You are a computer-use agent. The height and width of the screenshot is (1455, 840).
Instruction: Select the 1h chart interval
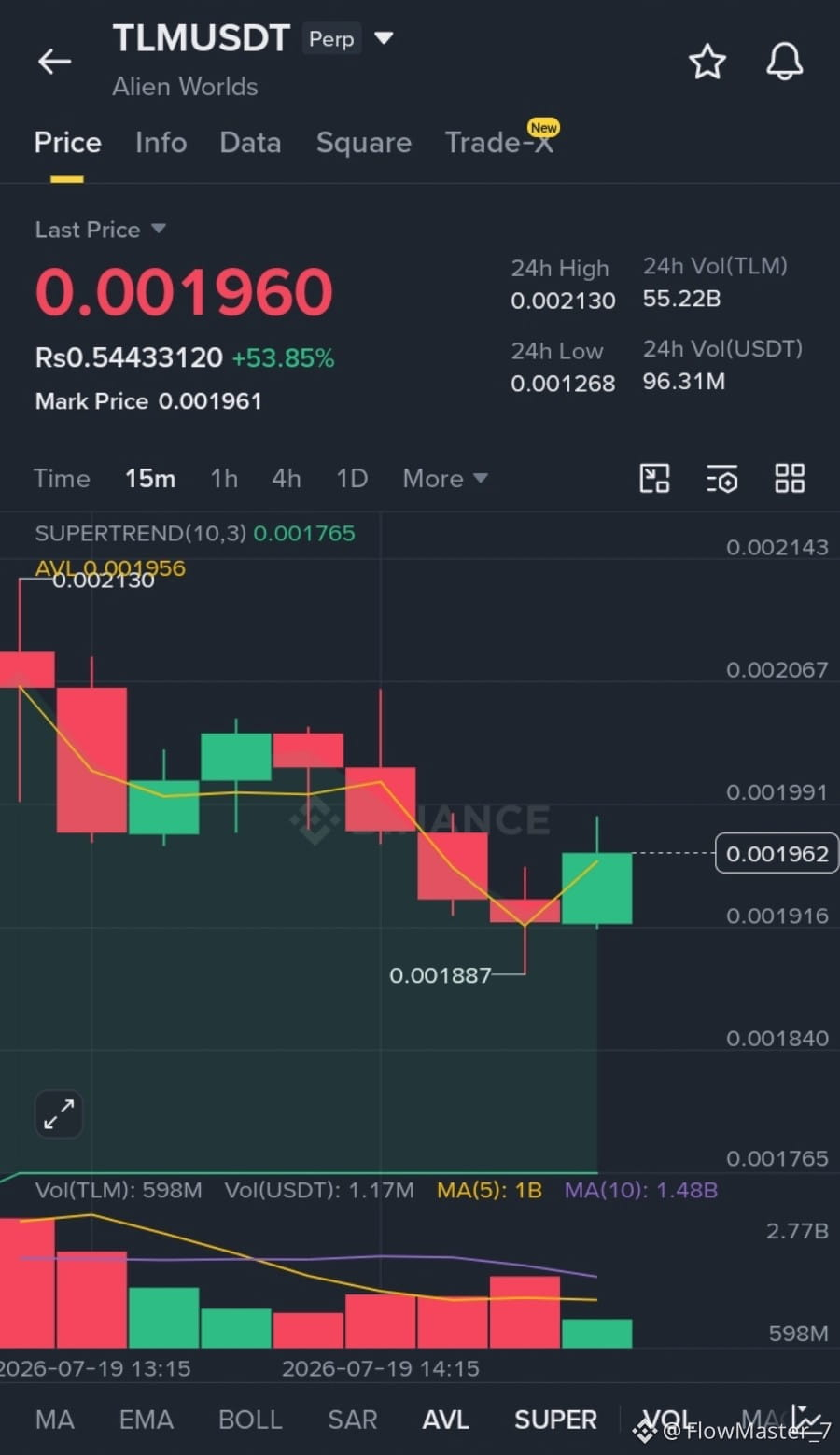(224, 478)
